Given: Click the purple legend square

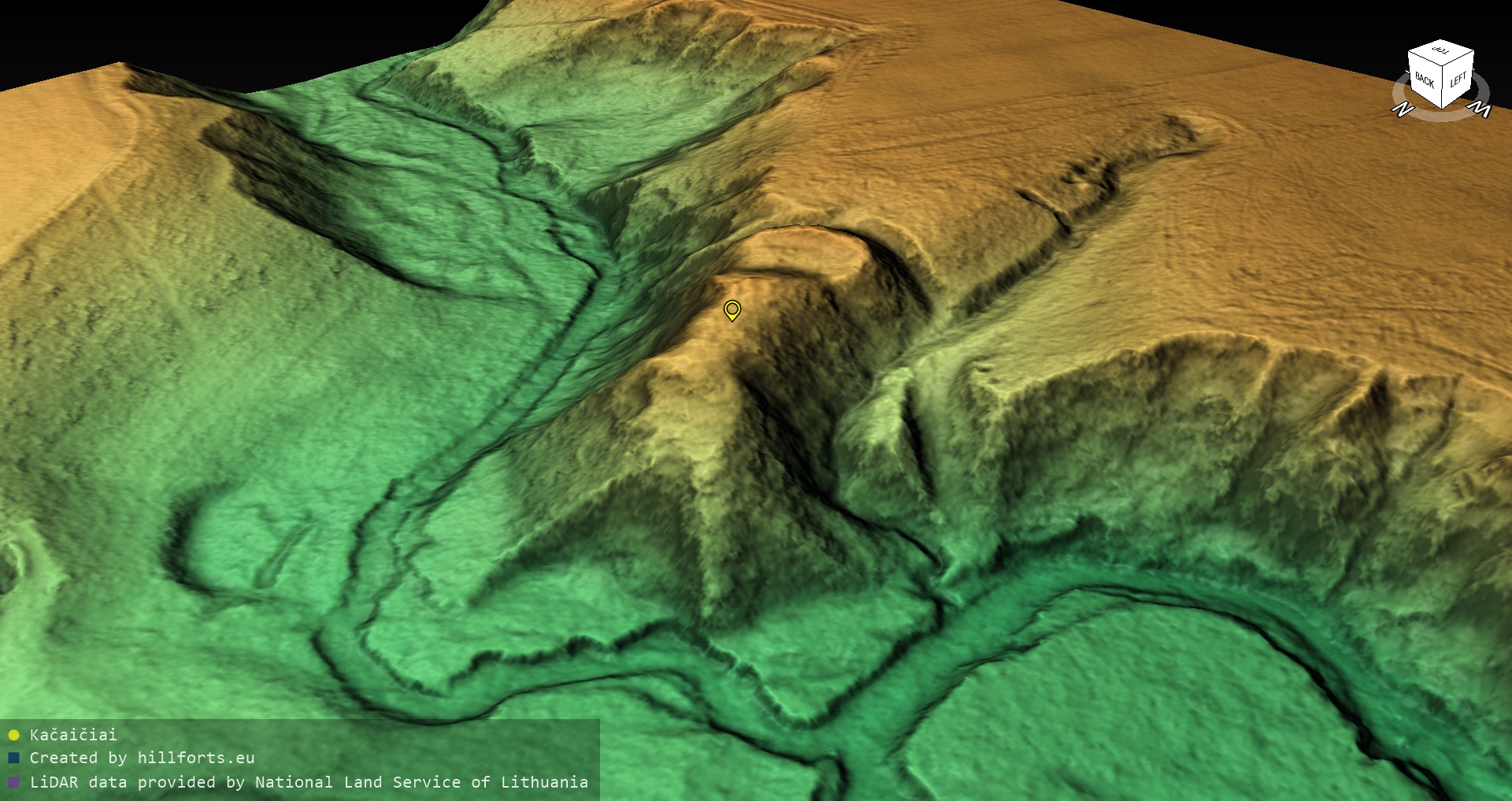Looking at the screenshot, I should point(13,783).
